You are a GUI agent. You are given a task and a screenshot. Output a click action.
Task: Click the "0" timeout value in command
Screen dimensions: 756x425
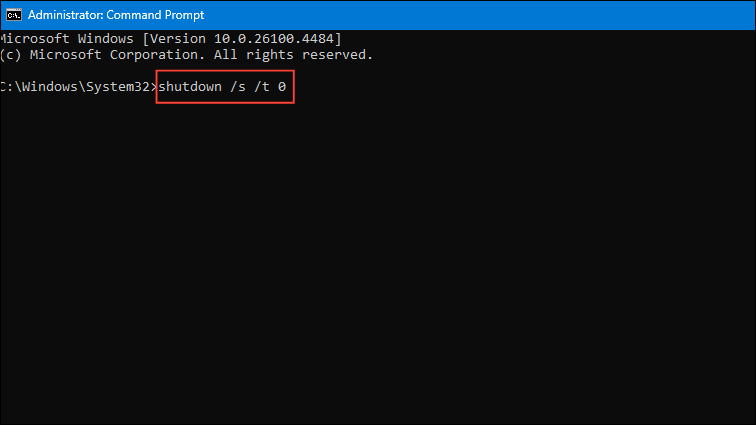coord(282,87)
